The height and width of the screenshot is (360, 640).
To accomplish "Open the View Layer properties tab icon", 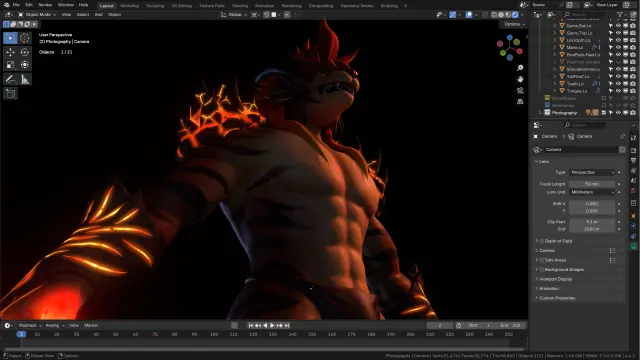I will pos(633,171).
